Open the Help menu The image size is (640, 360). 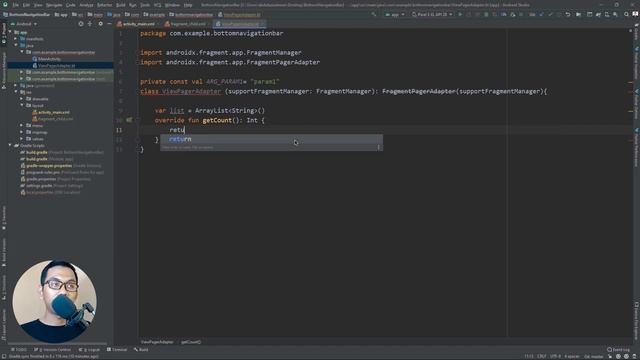188,5
